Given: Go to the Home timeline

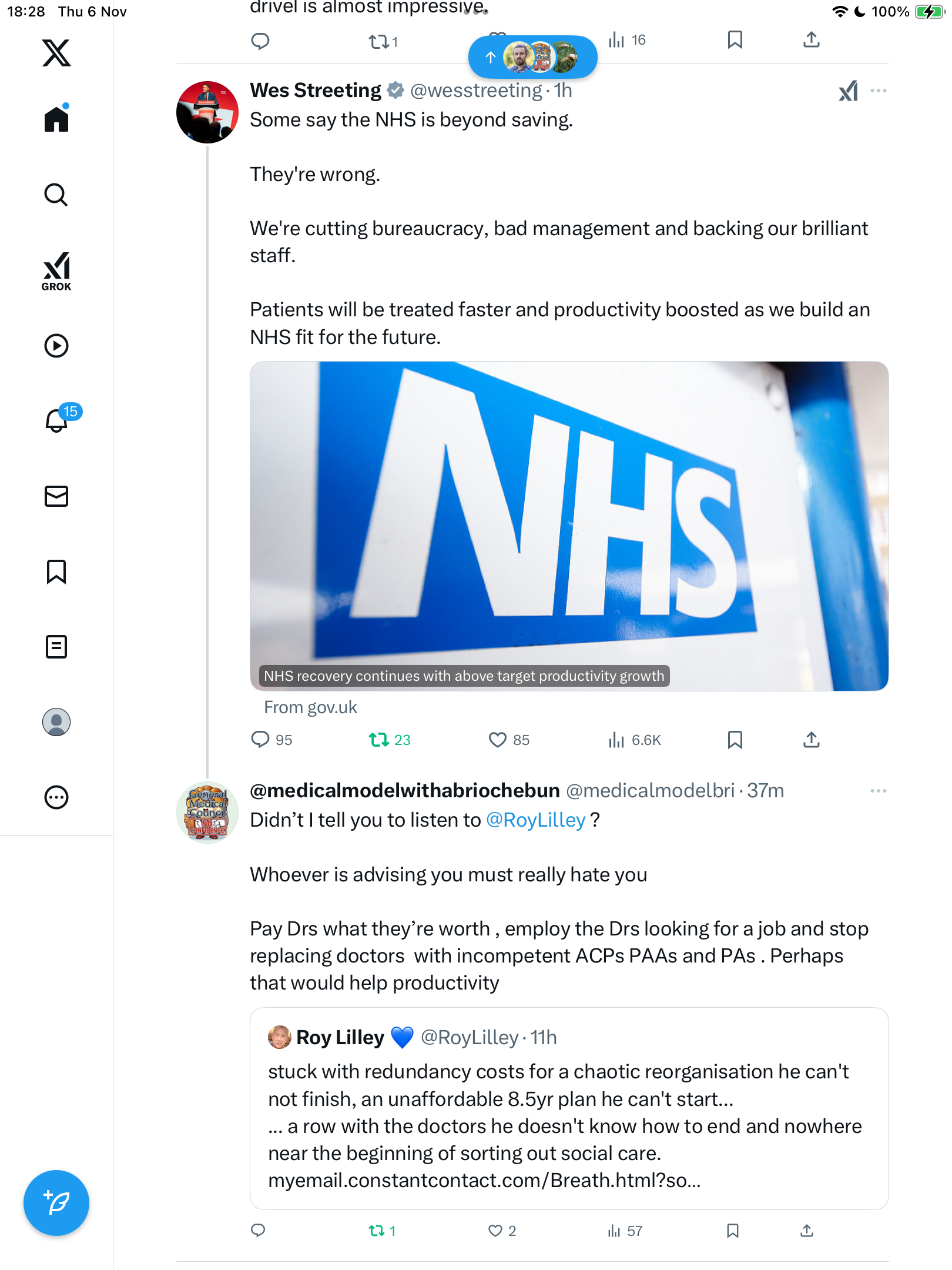Looking at the screenshot, I should (56, 119).
